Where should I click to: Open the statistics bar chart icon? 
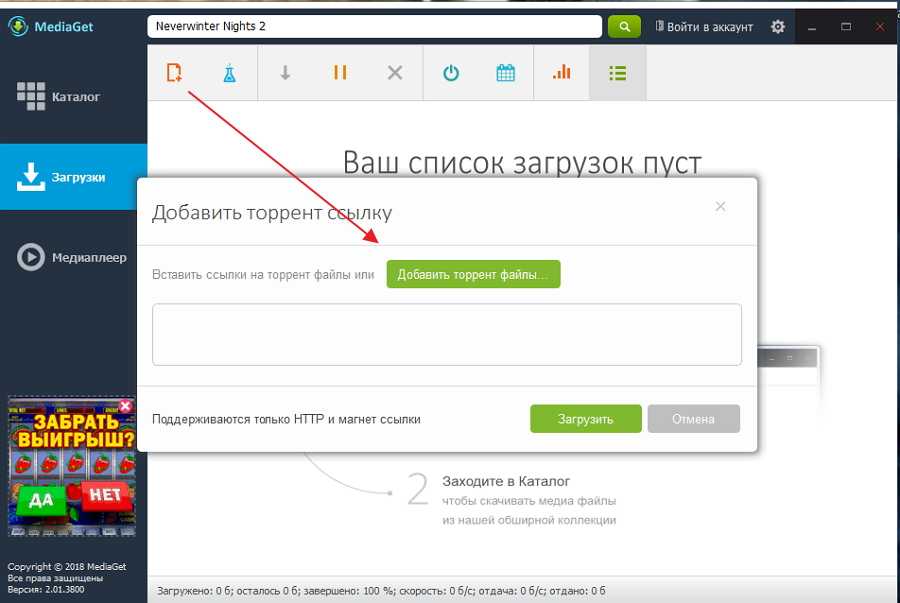click(x=561, y=72)
